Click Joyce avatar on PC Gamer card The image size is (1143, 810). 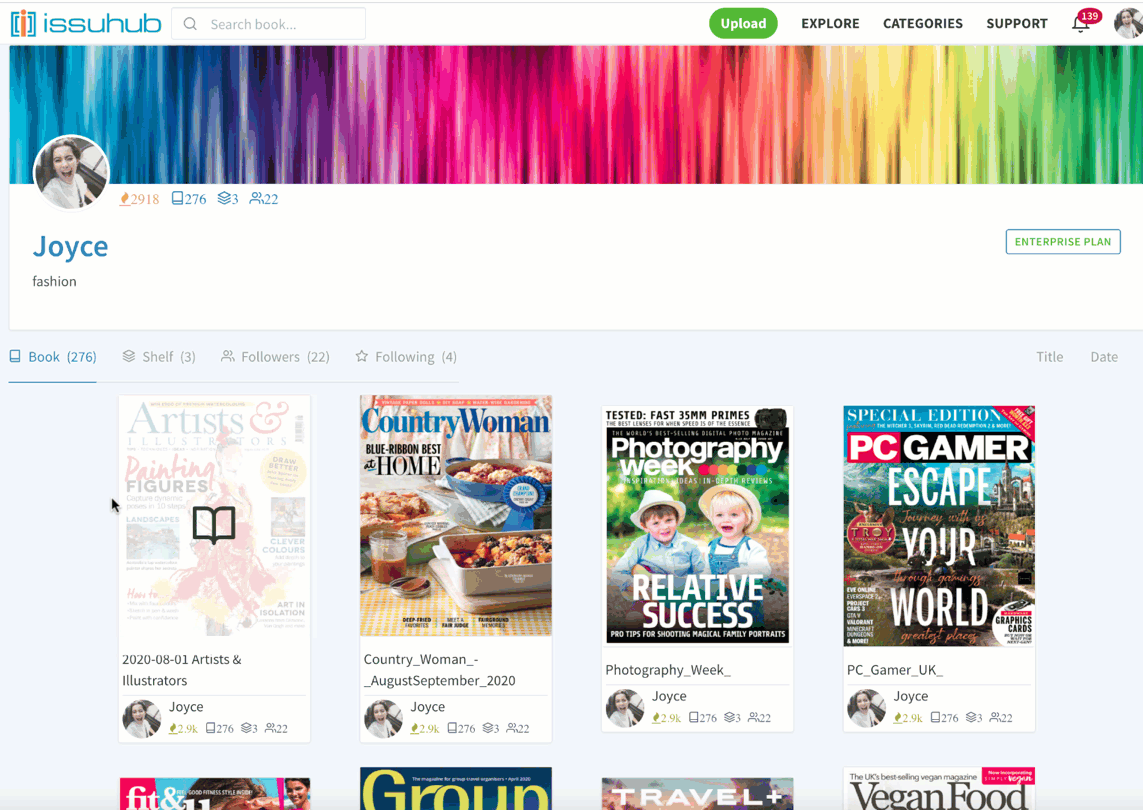[866, 708]
